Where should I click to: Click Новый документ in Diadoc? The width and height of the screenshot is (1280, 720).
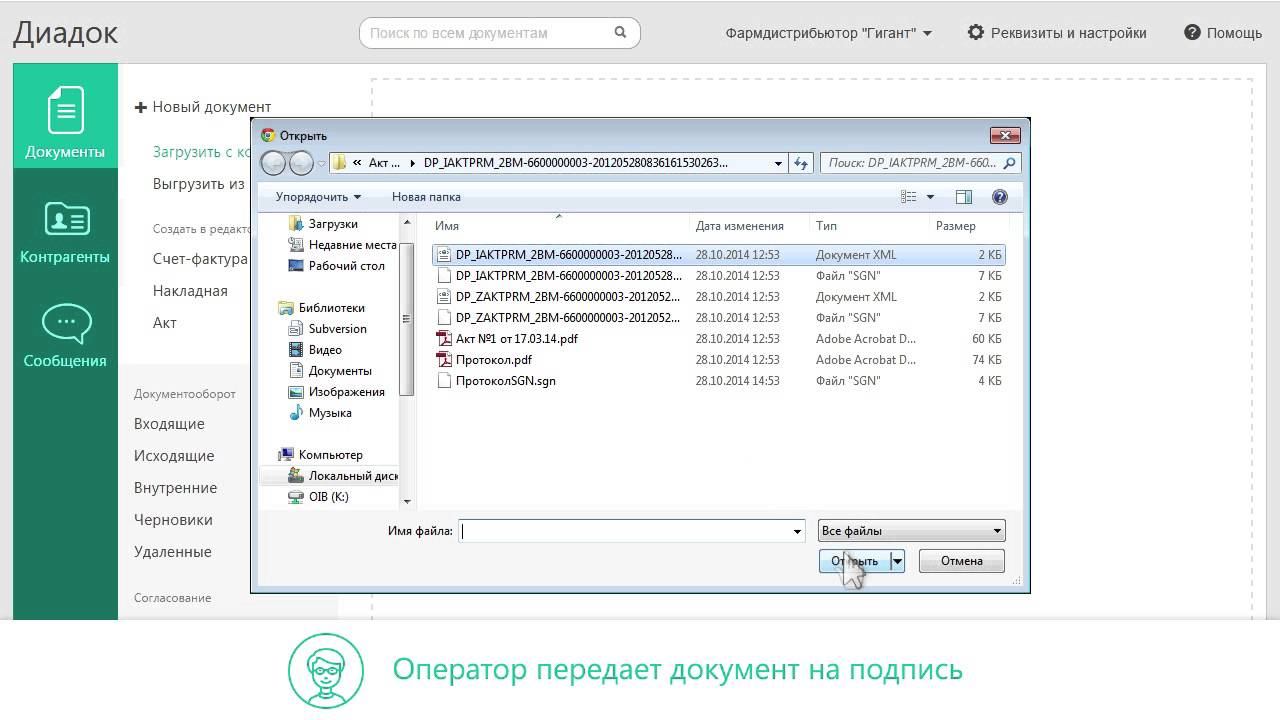click(x=203, y=107)
